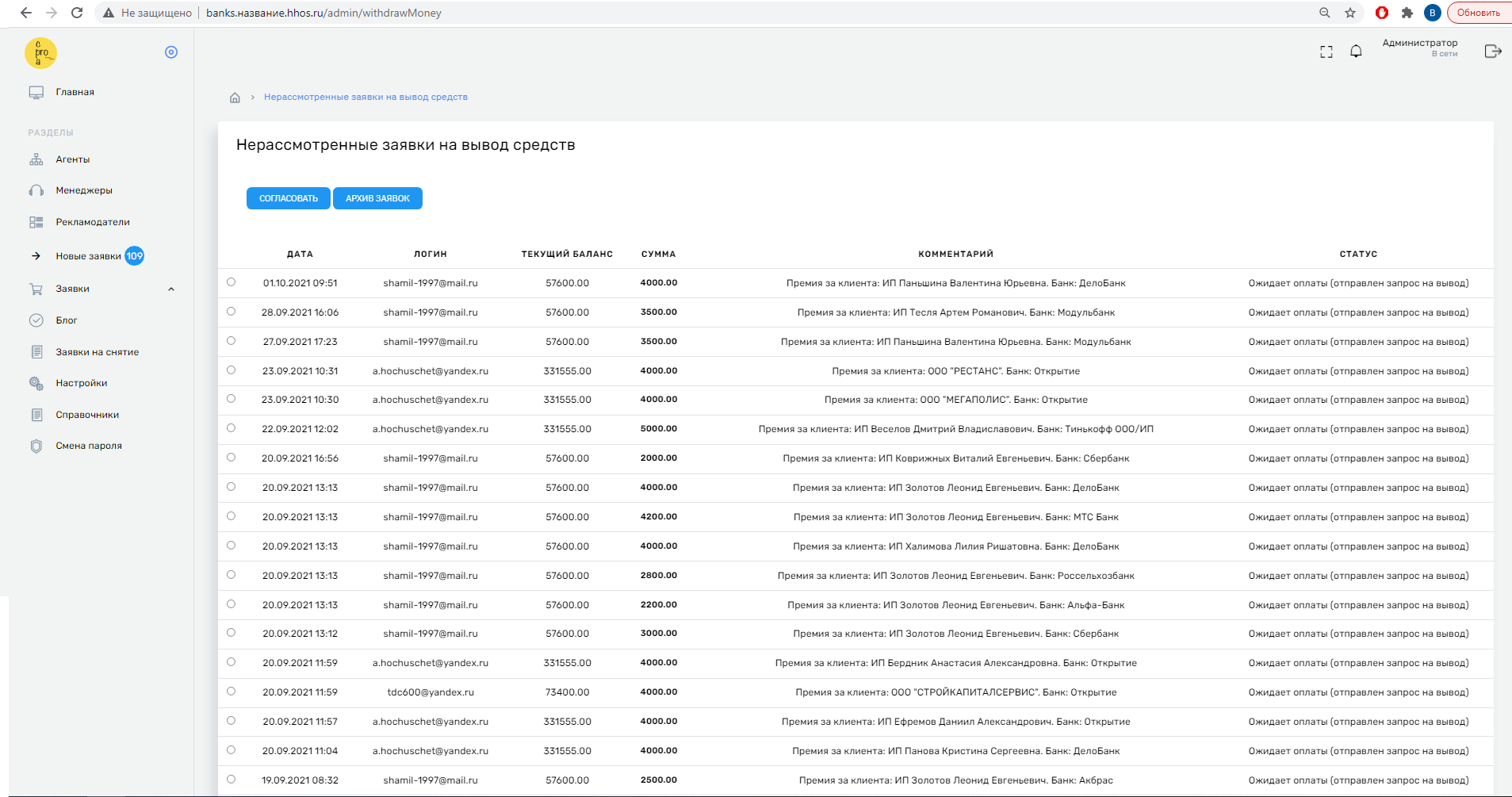1512x797 pixels.
Task: Click the yellow site logo
Action: [40, 53]
